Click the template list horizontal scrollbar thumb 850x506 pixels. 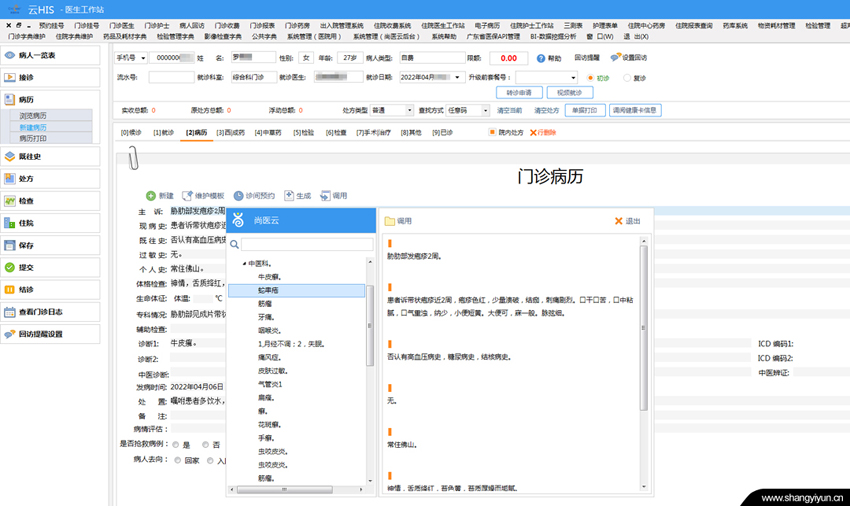[285, 490]
